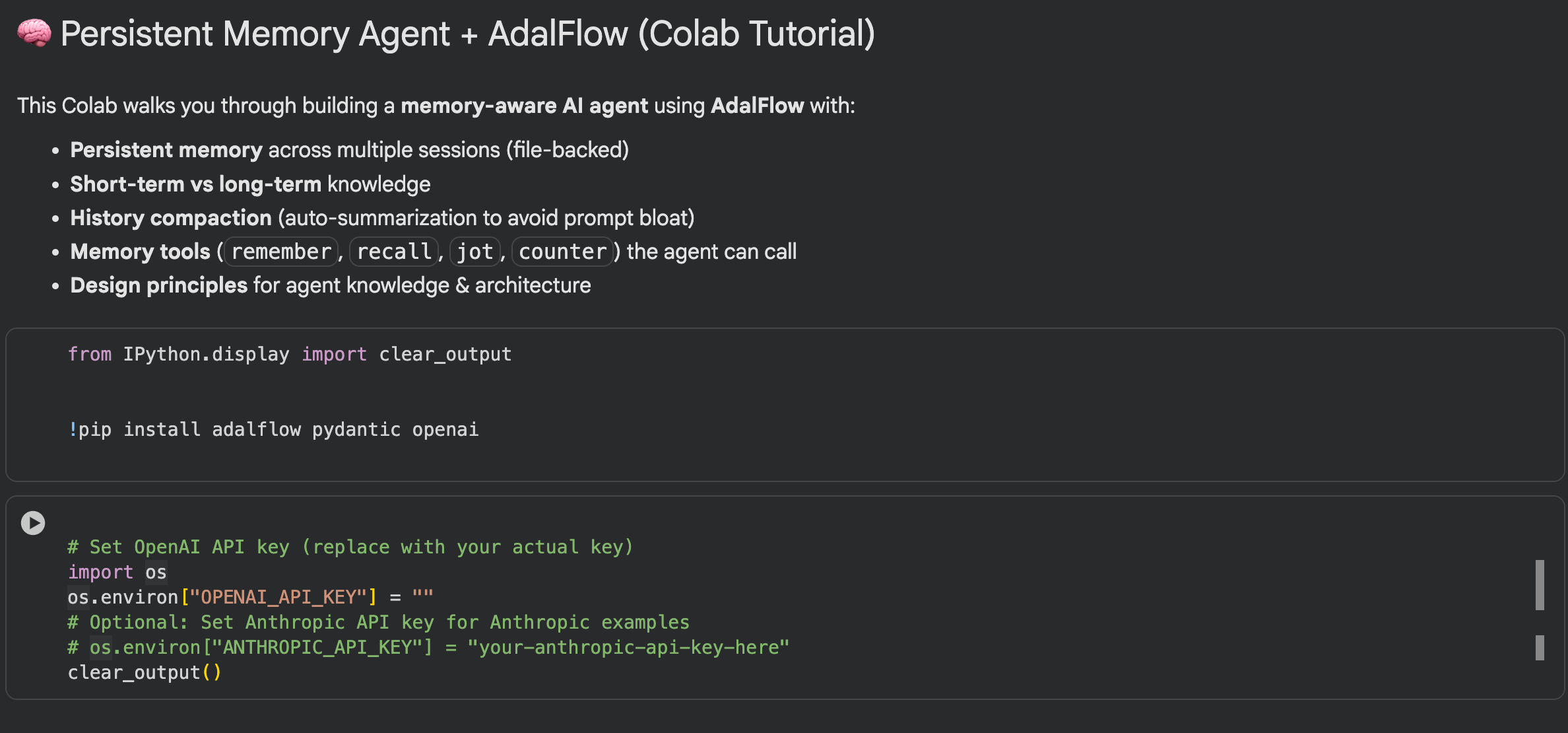Viewport: 1568px width, 733px height.
Task: Click the brain emoji in the title
Action: (34, 33)
